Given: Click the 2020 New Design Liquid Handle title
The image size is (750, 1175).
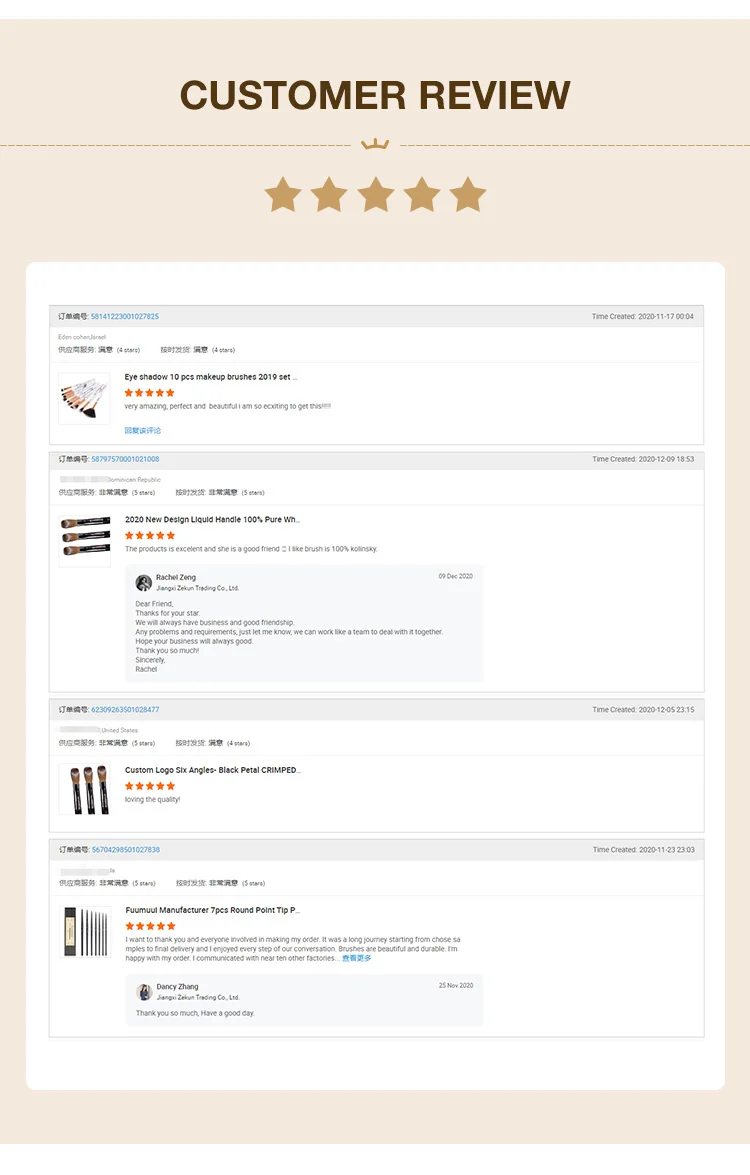Looking at the screenshot, I should coord(212,520).
